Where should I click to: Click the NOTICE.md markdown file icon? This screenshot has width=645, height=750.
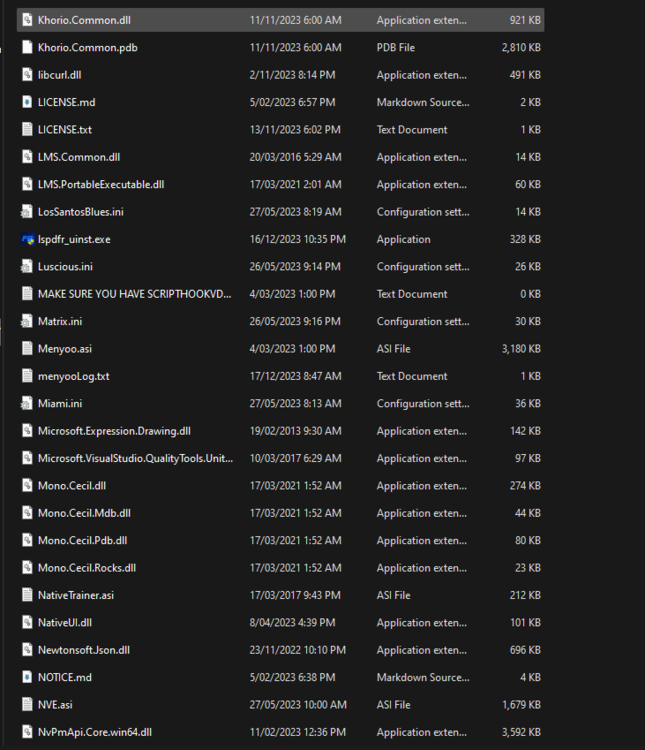27,677
